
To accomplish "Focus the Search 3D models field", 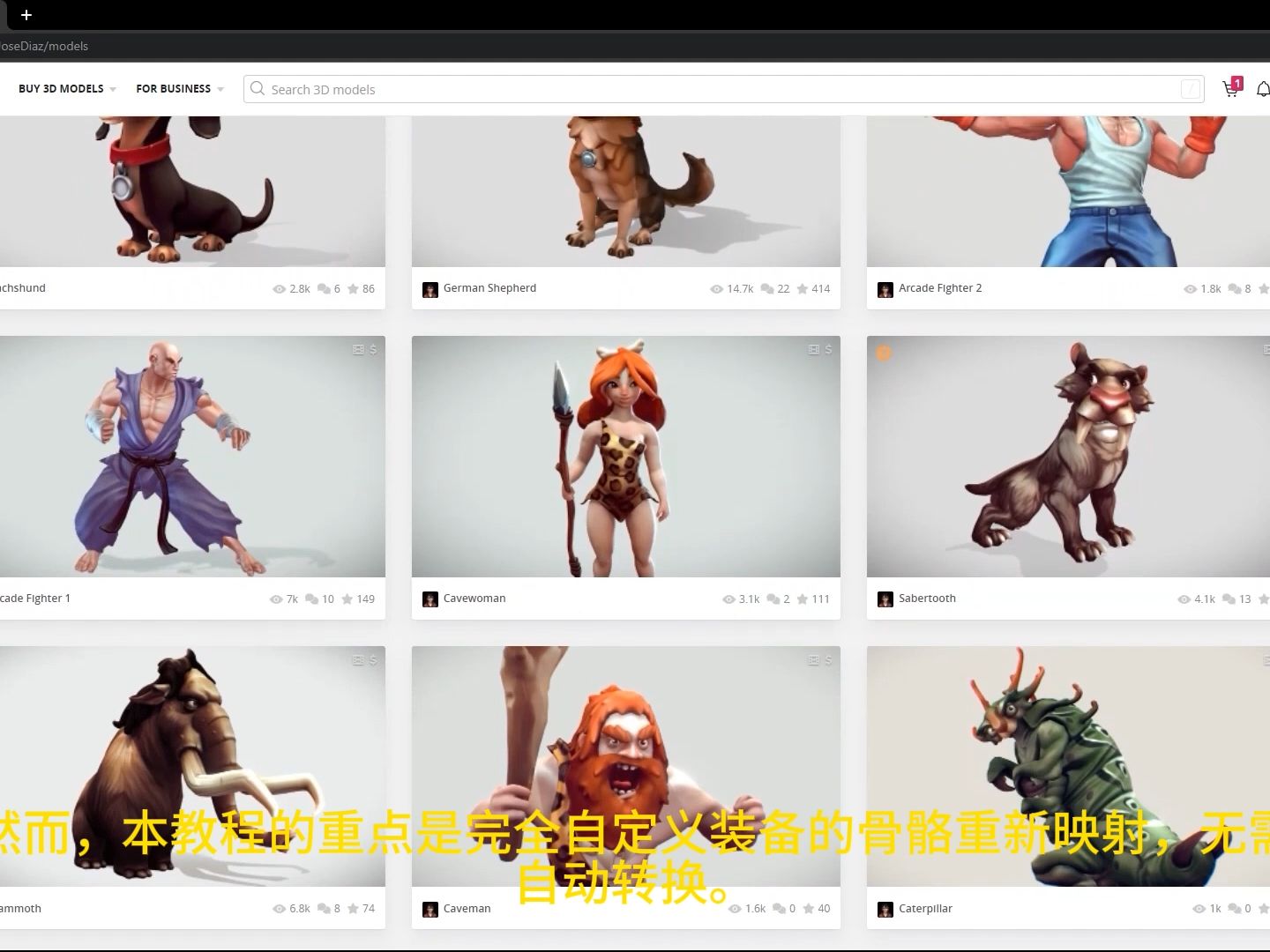I will click(x=723, y=89).
